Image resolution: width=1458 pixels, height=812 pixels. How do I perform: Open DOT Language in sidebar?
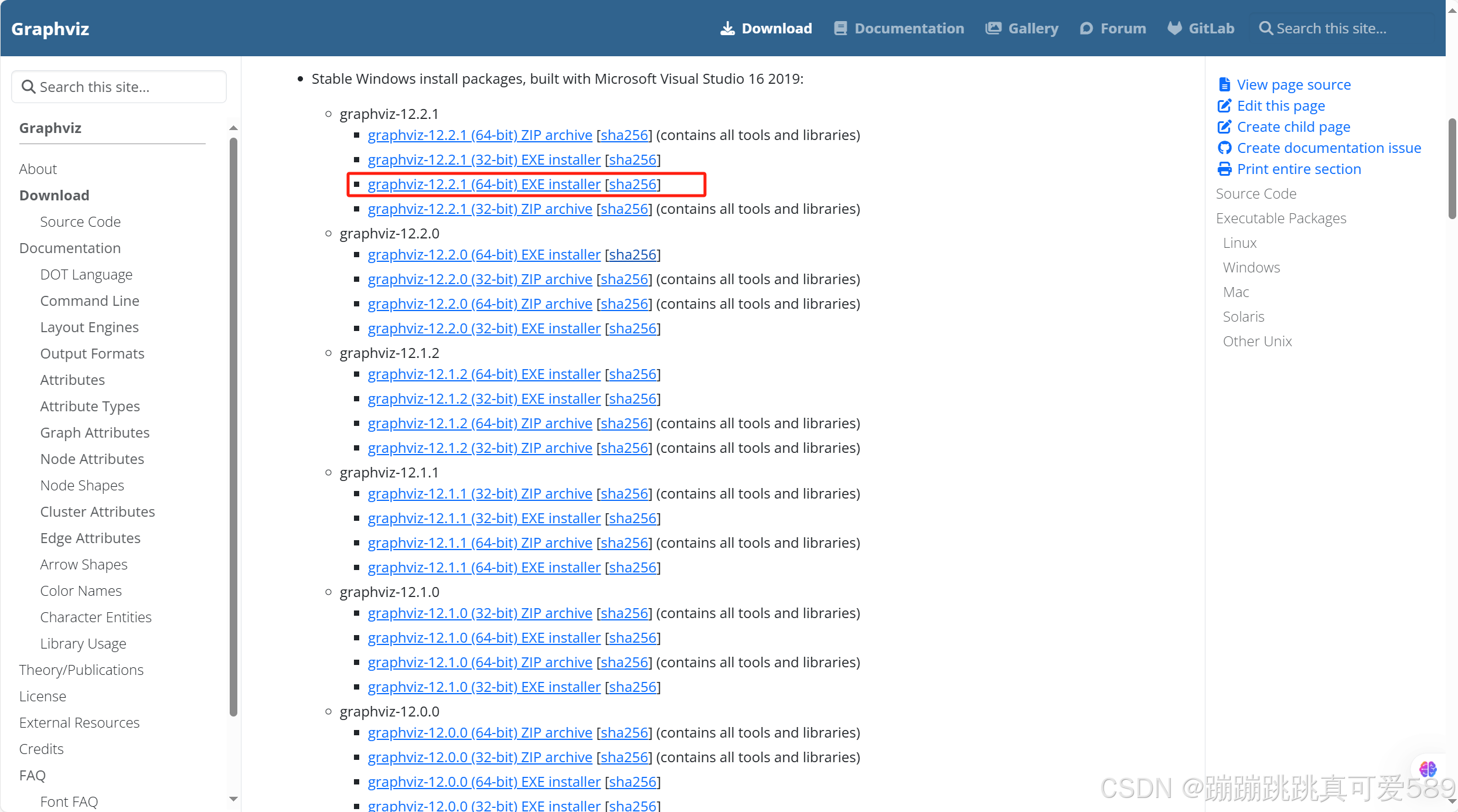(x=86, y=274)
